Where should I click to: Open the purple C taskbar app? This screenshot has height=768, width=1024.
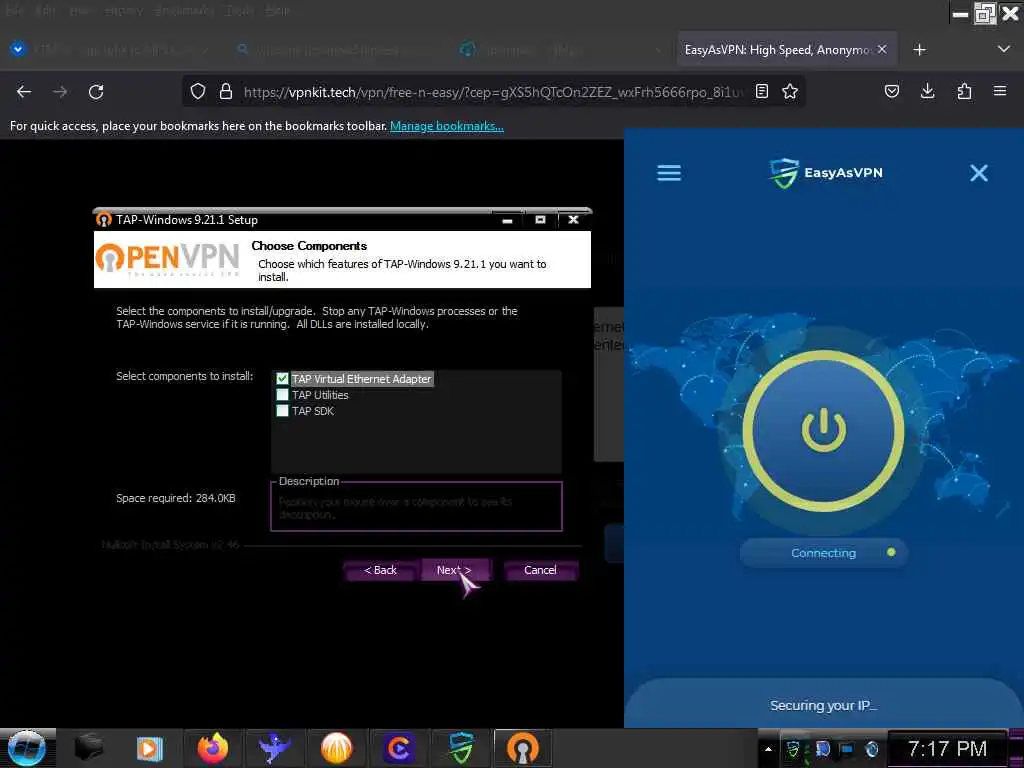[398, 748]
